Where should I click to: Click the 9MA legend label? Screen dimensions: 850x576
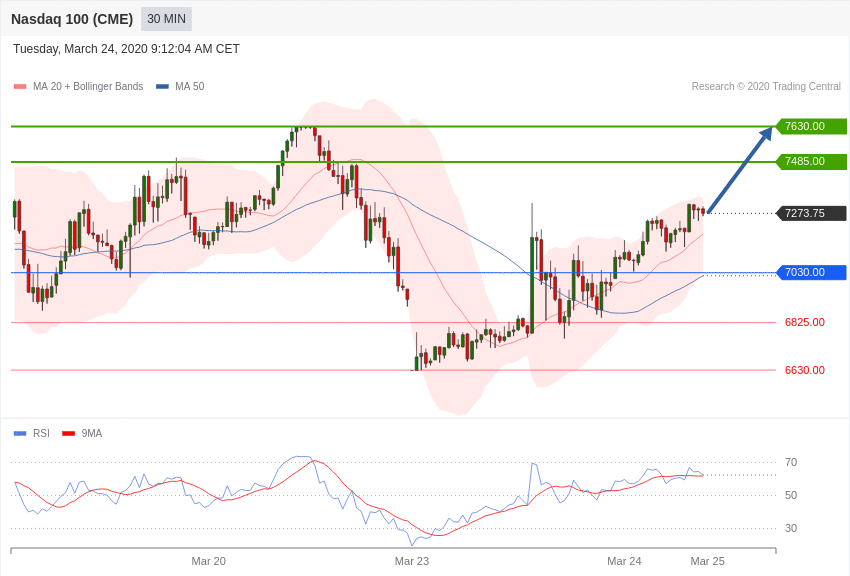(x=92, y=433)
